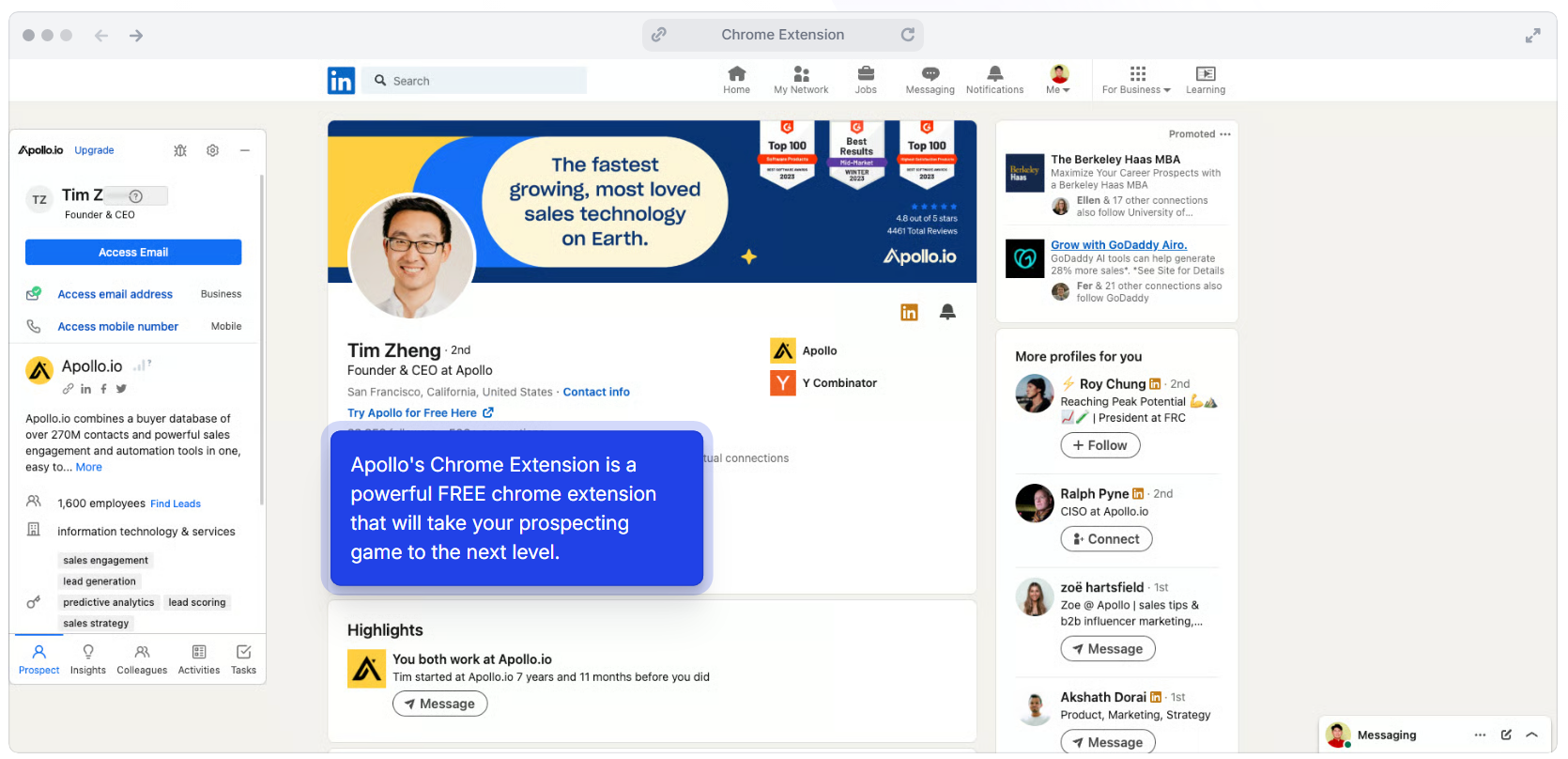Screen dimensions: 1568x759
Task: Go back in browser
Action: [x=101, y=36]
